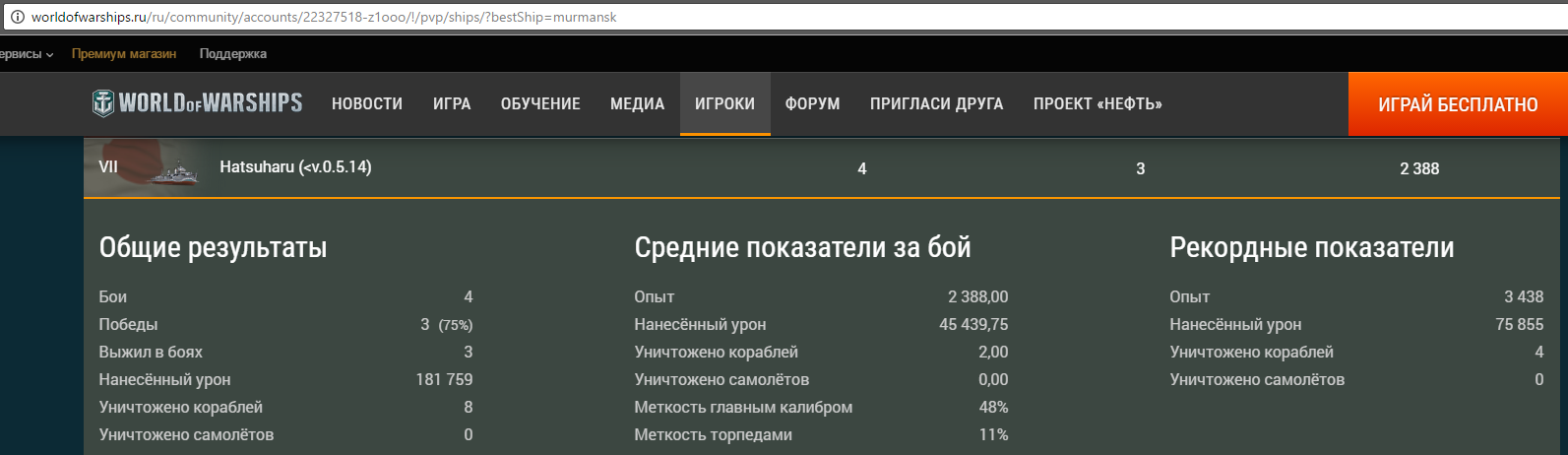Click record damage value 75 855
Screen dimensions: 1568x455
pyautogui.click(x=1519, y=324)
